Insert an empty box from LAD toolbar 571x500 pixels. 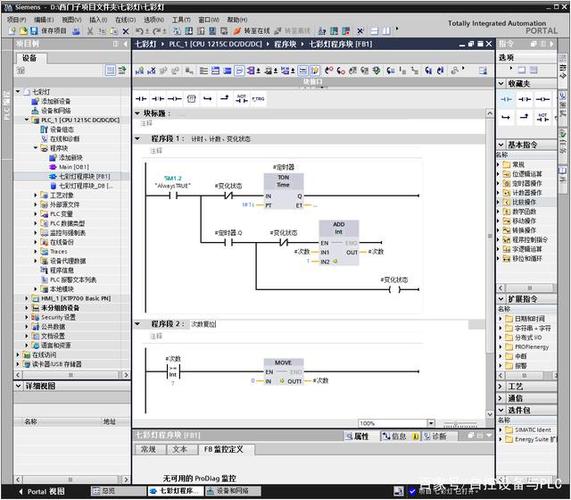pyautogui.click(x=191, y=99)
